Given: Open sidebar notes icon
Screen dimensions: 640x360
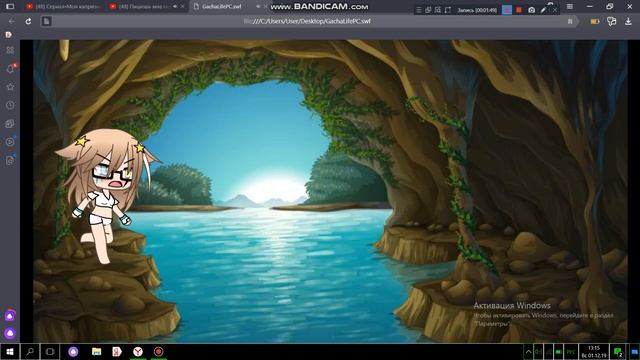Looking at the screenshot, I should tap(10, 160).
